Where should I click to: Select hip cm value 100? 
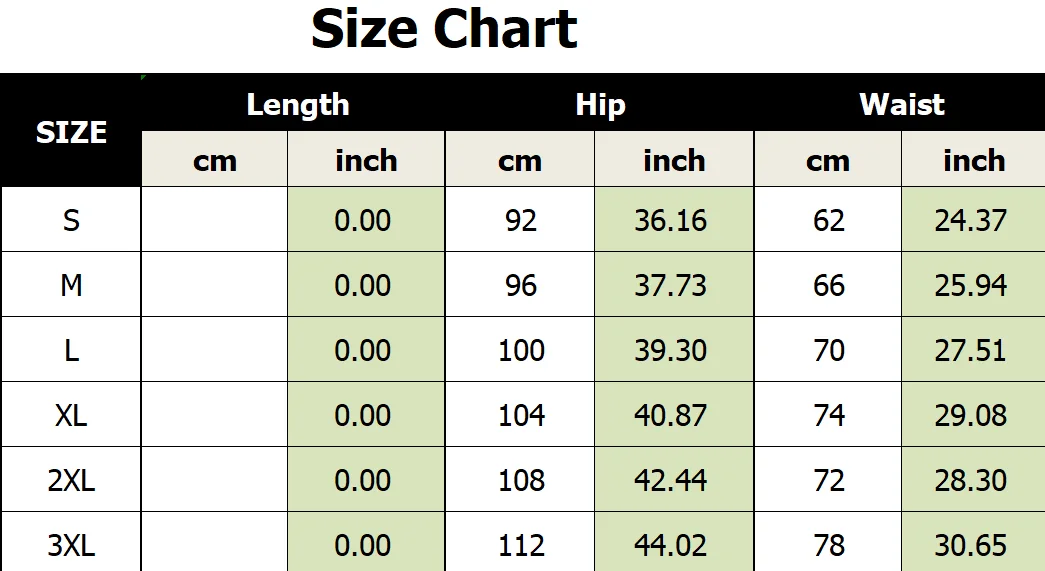click(x=520, y=350)
